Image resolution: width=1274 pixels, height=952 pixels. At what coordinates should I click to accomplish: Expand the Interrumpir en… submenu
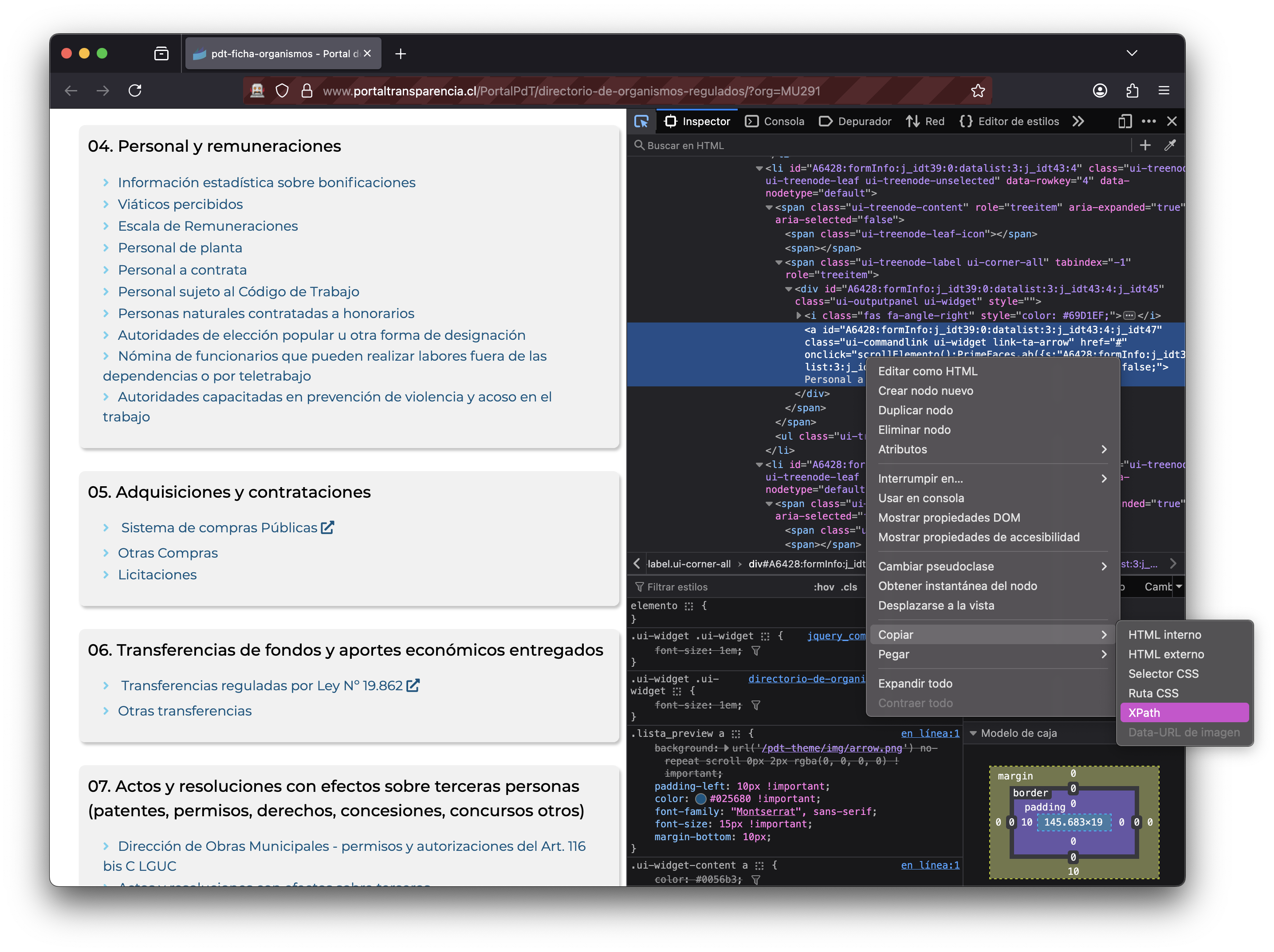point(993,479)
